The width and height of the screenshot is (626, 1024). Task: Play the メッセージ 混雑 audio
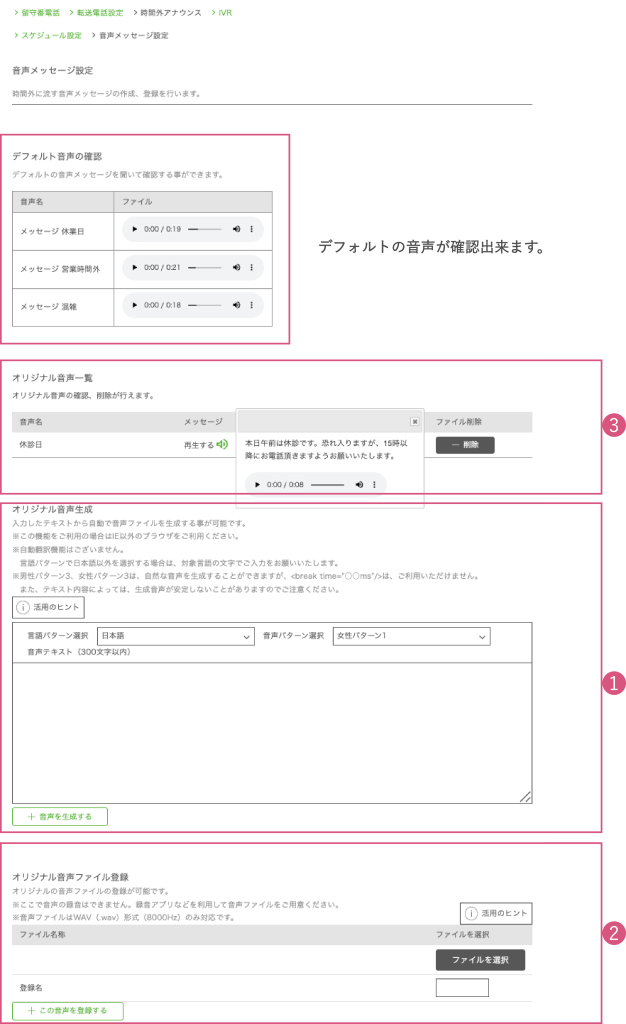(134, 305)
